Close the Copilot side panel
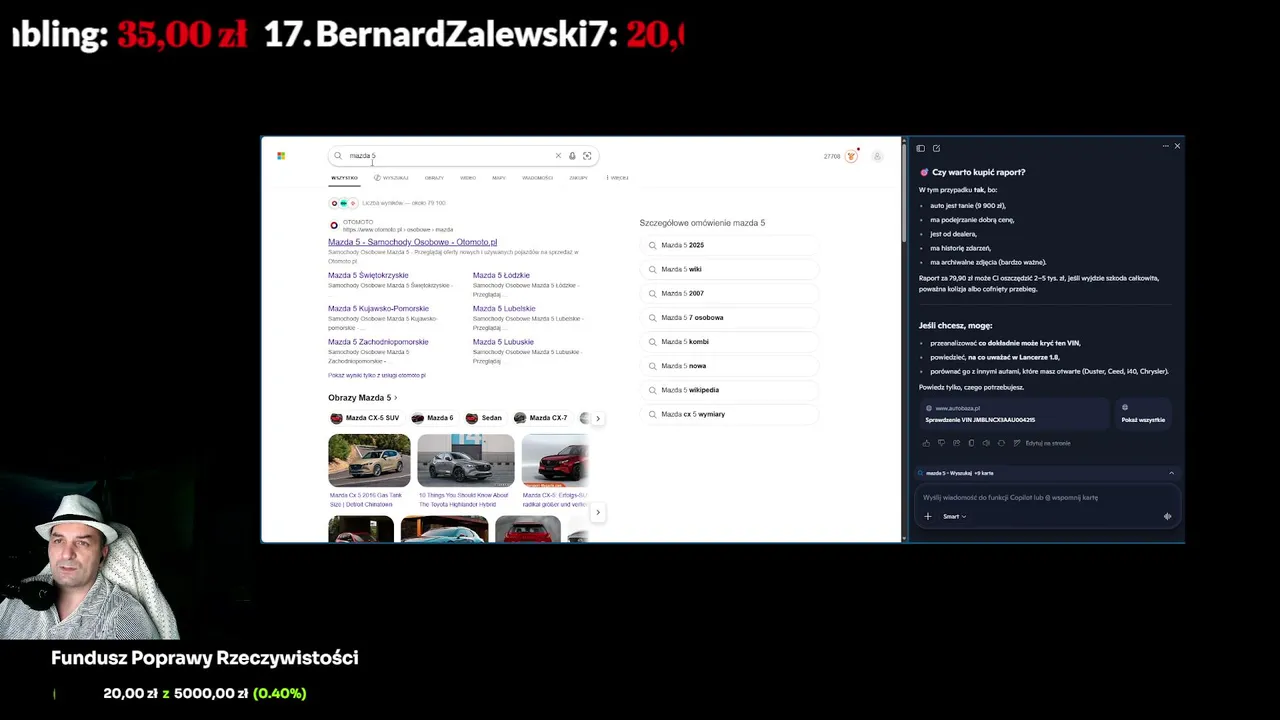This screenshot has width=1280, height=720. click(x=1177, y=146)
